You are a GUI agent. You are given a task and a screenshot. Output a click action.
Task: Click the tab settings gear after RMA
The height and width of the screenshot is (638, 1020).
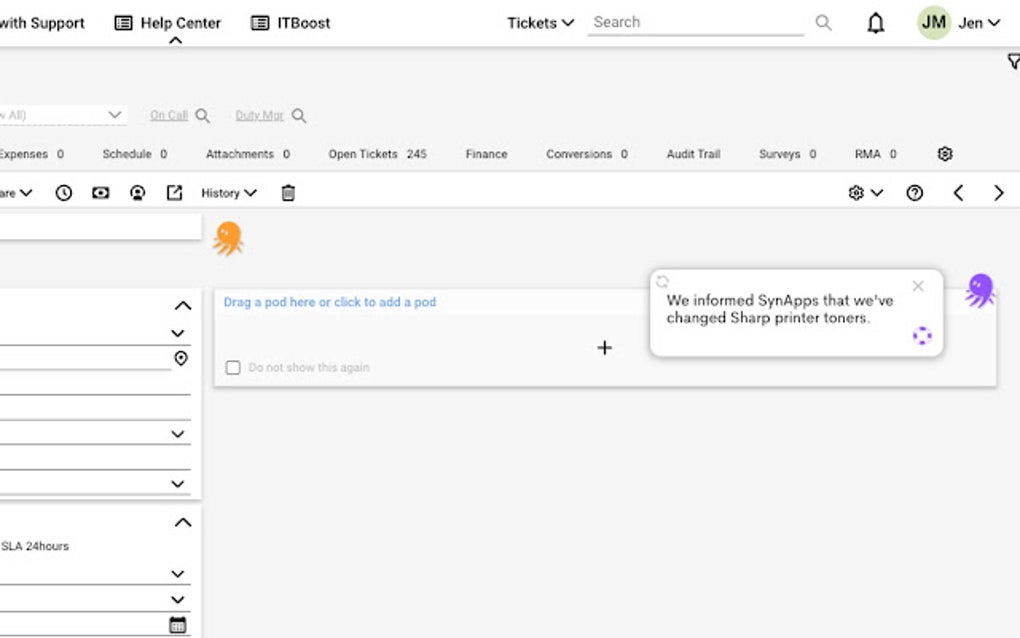tap(945, 154)
